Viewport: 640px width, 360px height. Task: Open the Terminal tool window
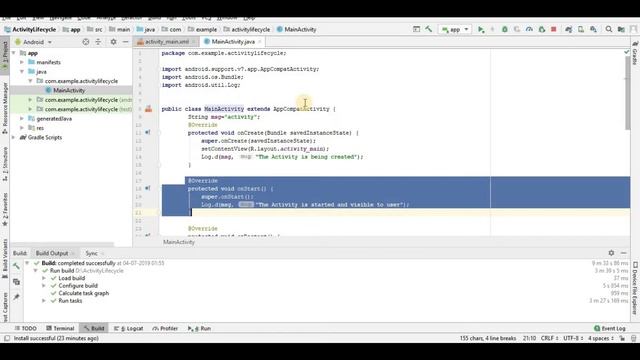click(60, 328)
